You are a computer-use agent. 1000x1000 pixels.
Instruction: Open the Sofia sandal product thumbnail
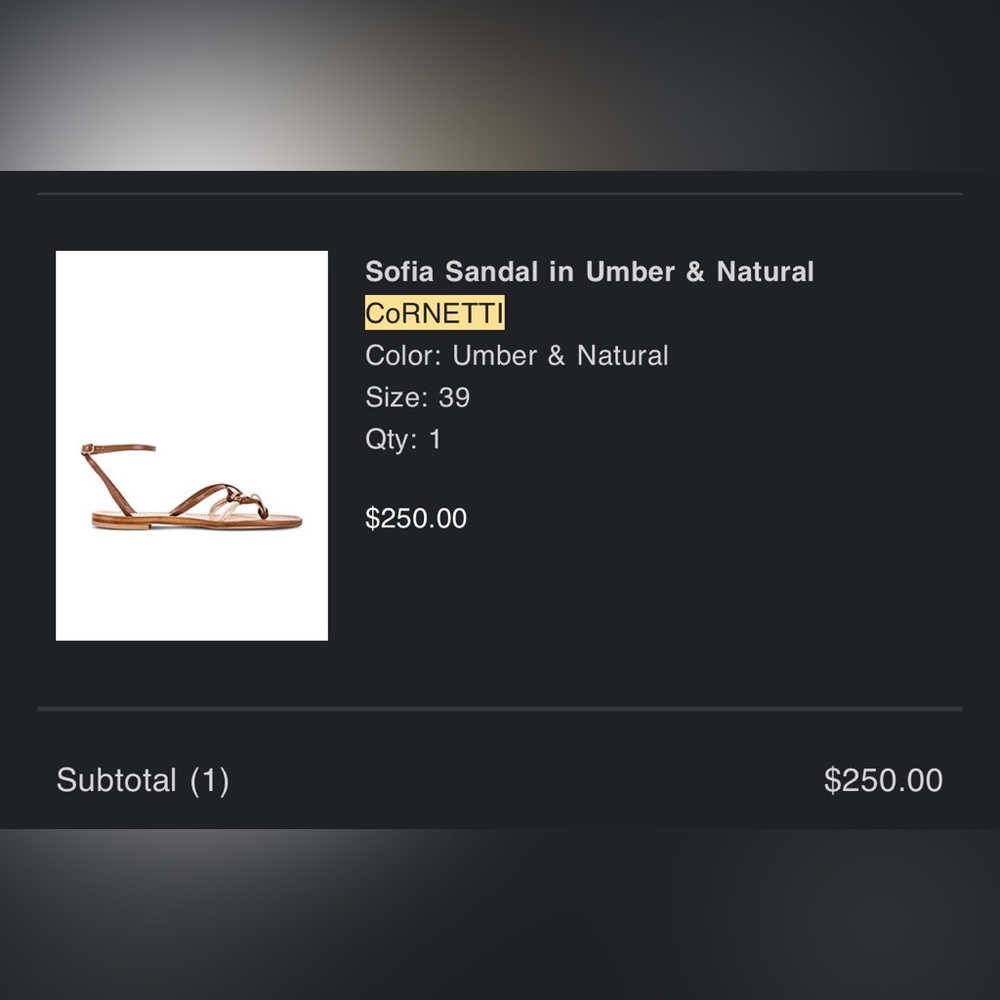point(192,445)
